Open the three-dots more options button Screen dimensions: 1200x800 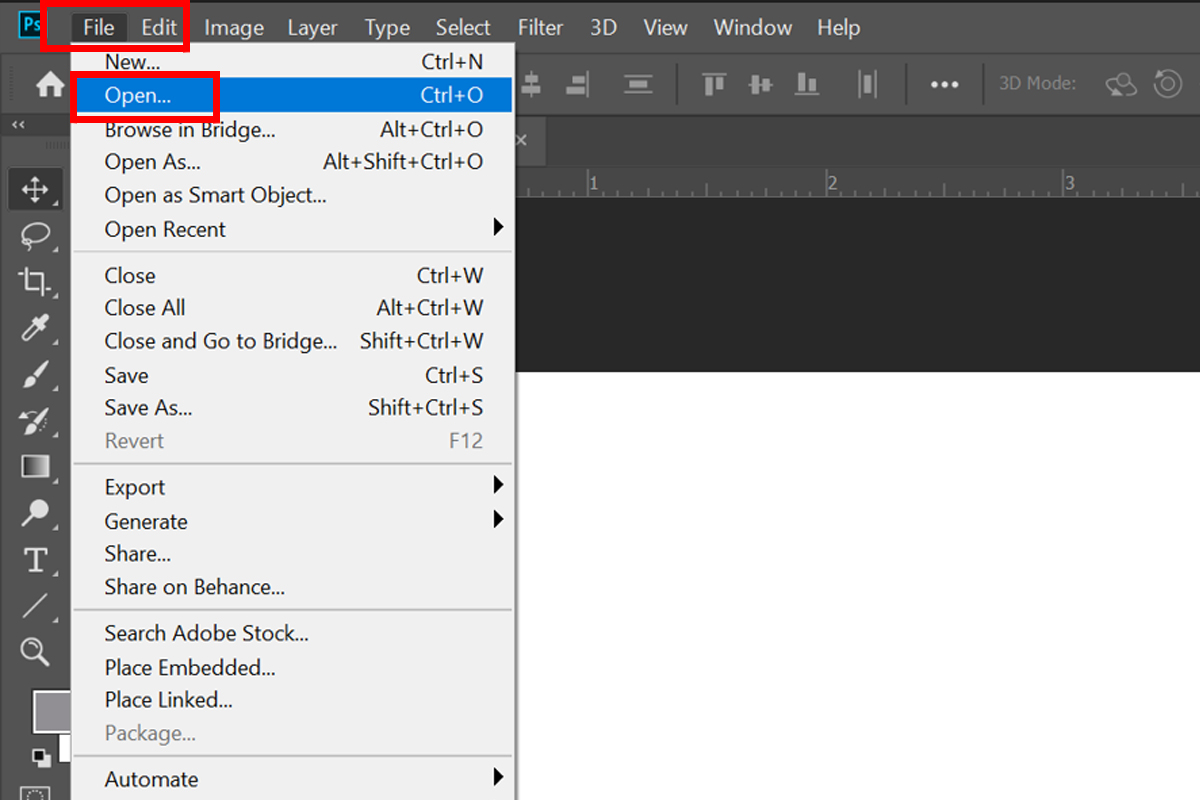coord(944,85)
